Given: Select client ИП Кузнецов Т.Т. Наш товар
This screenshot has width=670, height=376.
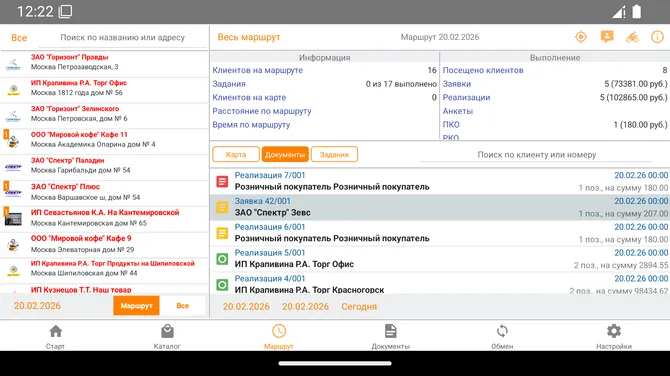Looking at the screenshot, I should (105, 289).
